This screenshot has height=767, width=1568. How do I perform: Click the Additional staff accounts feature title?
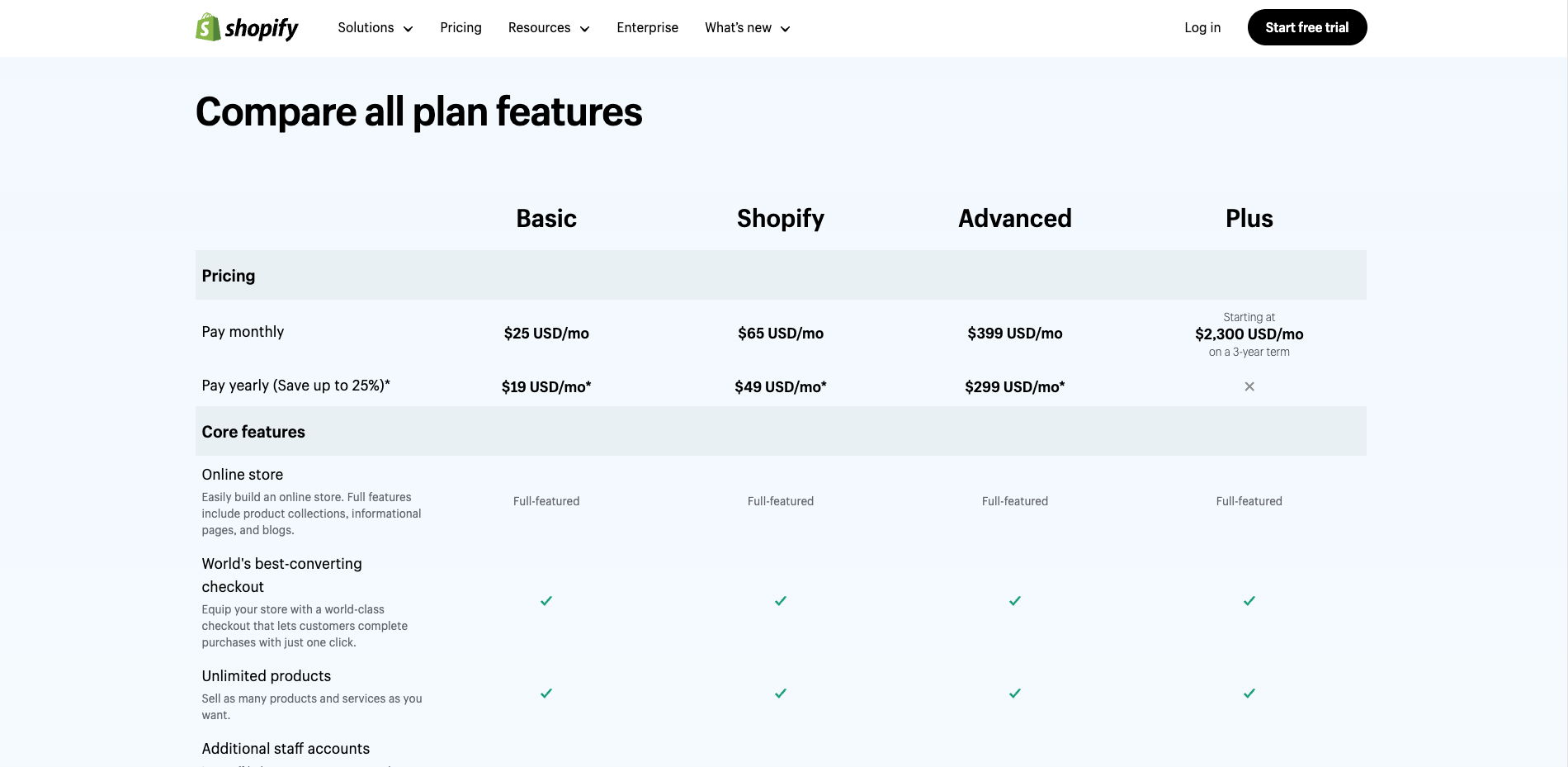coord(286,749)
